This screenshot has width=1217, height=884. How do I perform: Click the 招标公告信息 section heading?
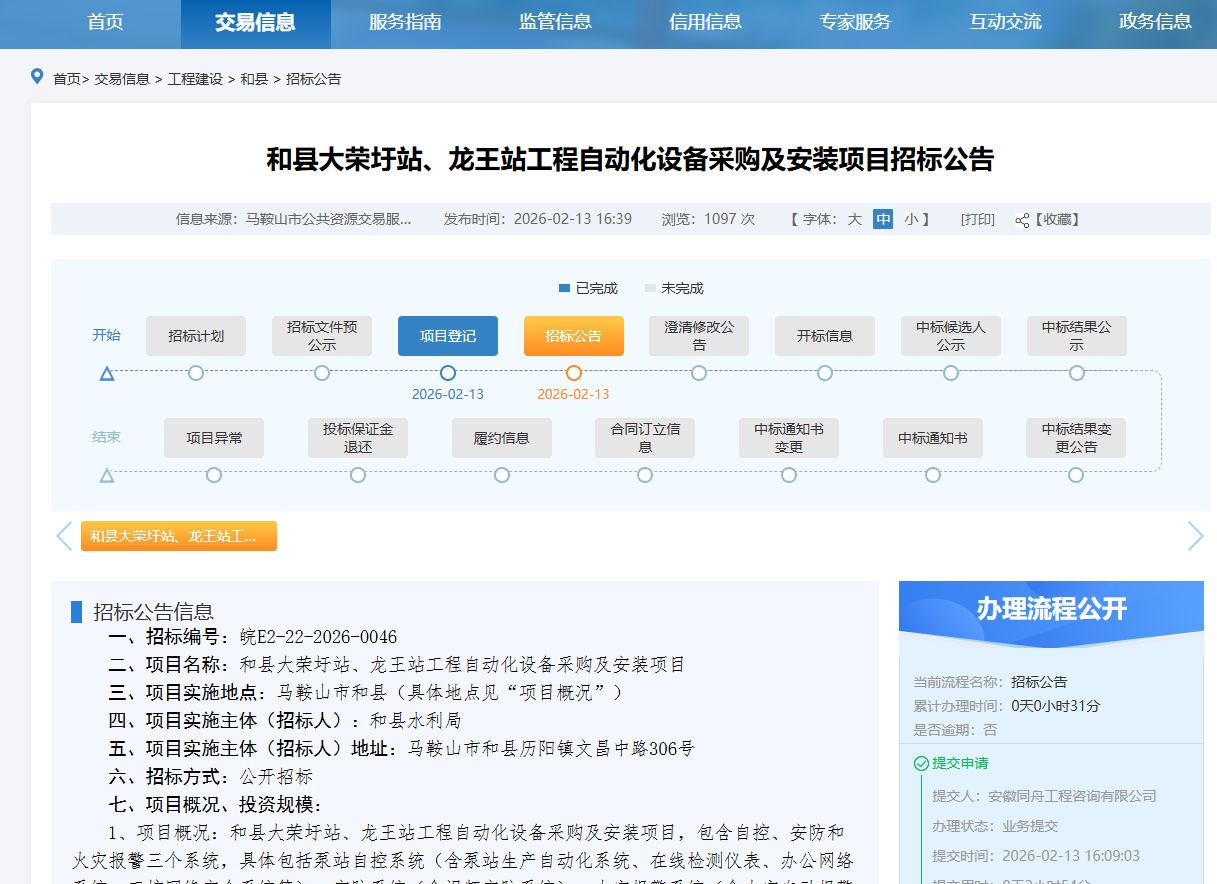[x=153, y=612]
